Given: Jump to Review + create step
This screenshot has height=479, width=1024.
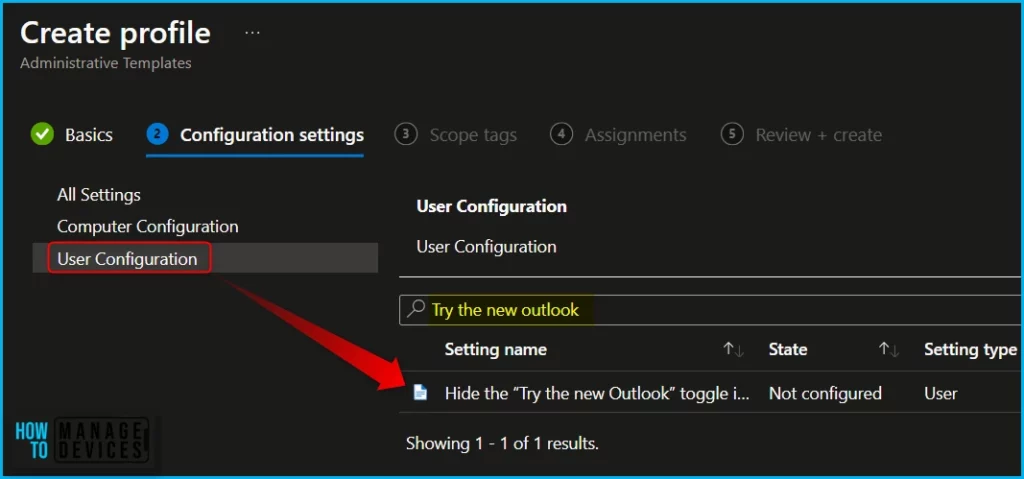Looking at the screenshot, I should [801, 135].
